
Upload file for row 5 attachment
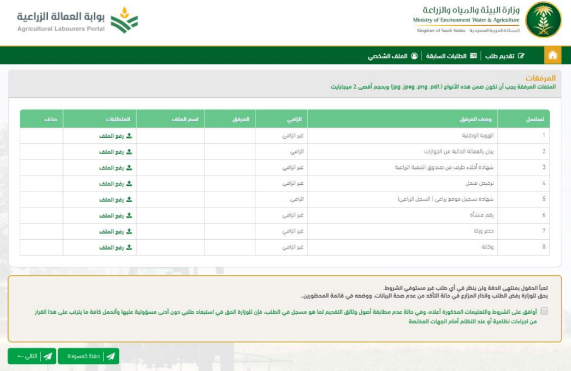115,200
